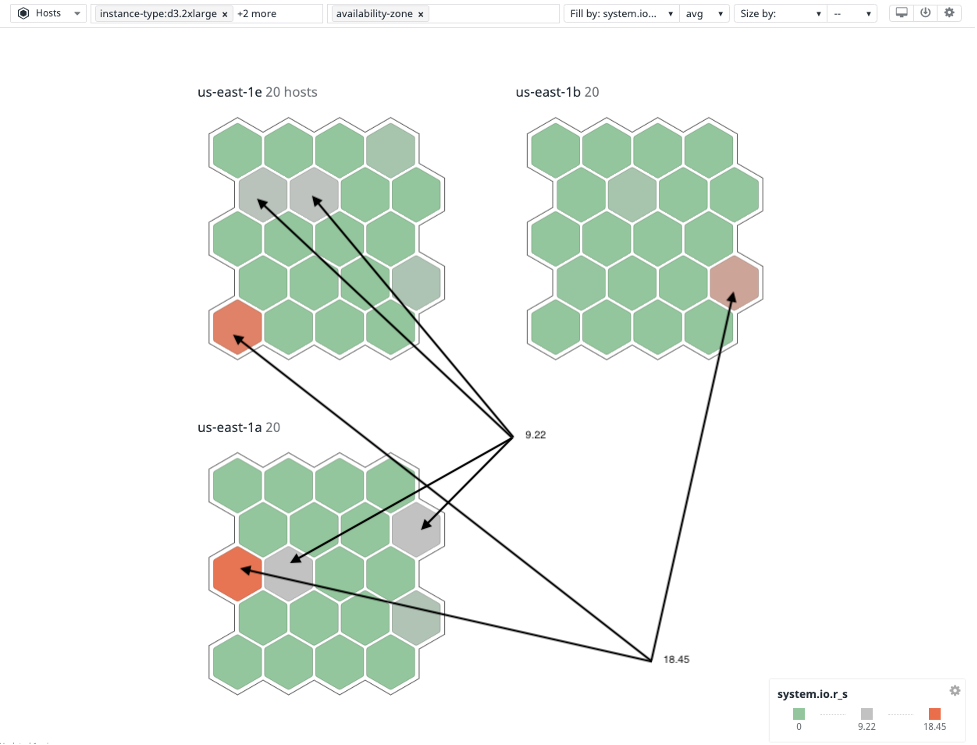Select the orange hexagon in us-east-1a

point(236,573)
